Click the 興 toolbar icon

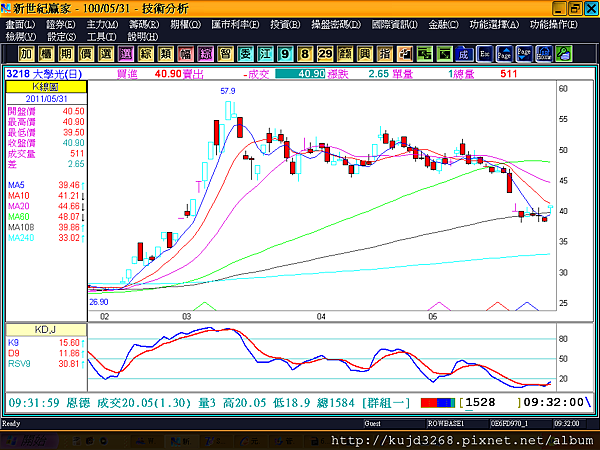pos(365,54)
